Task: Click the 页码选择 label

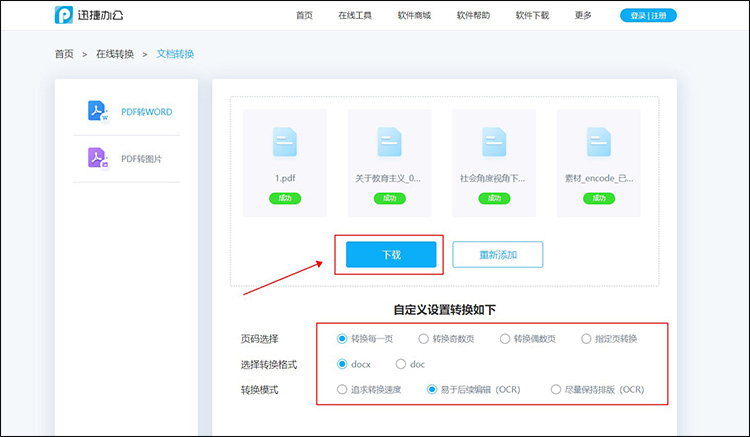Action: pos(259,339)
